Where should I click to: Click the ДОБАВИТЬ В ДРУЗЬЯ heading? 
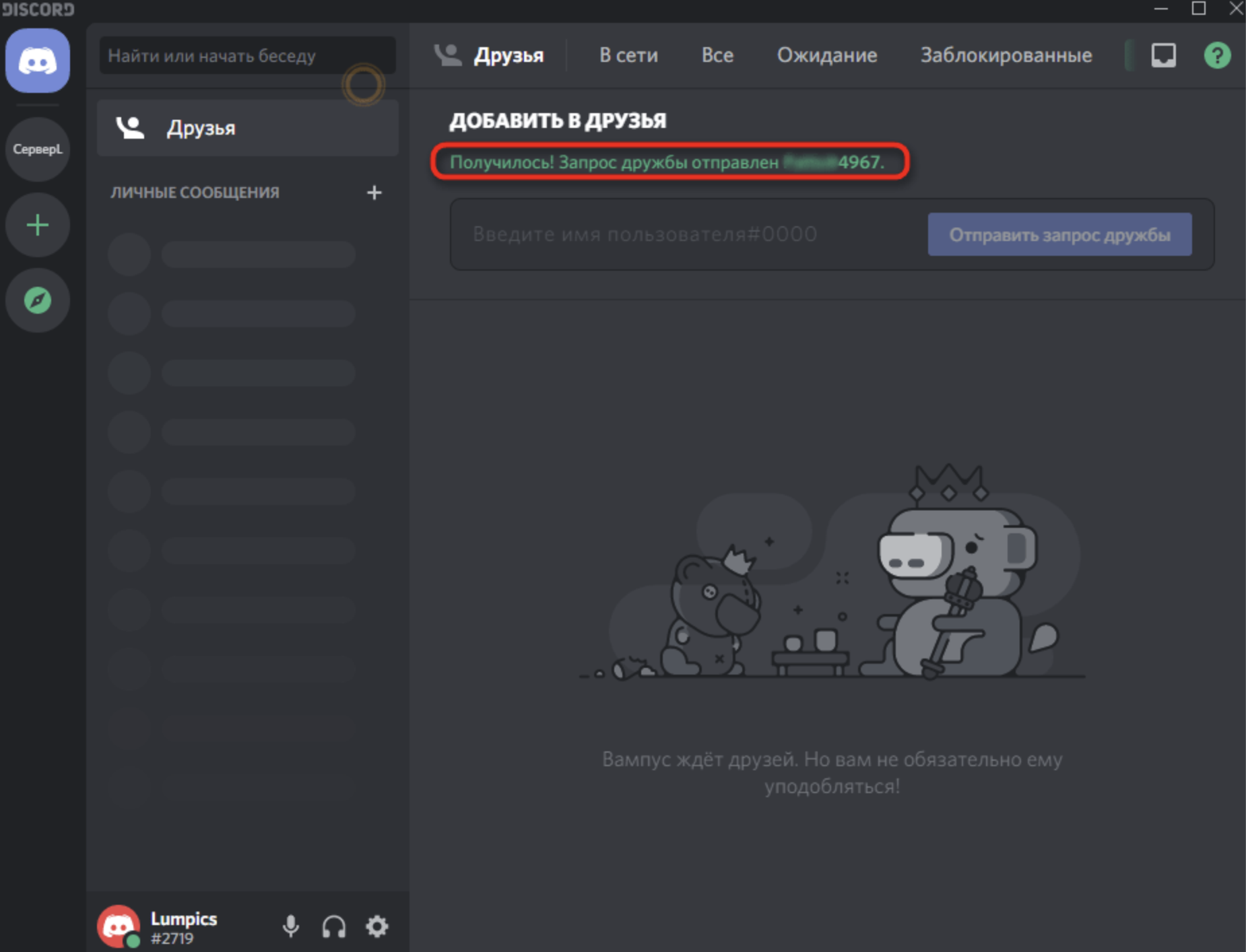pyautogui.click(x=558, y=121)
